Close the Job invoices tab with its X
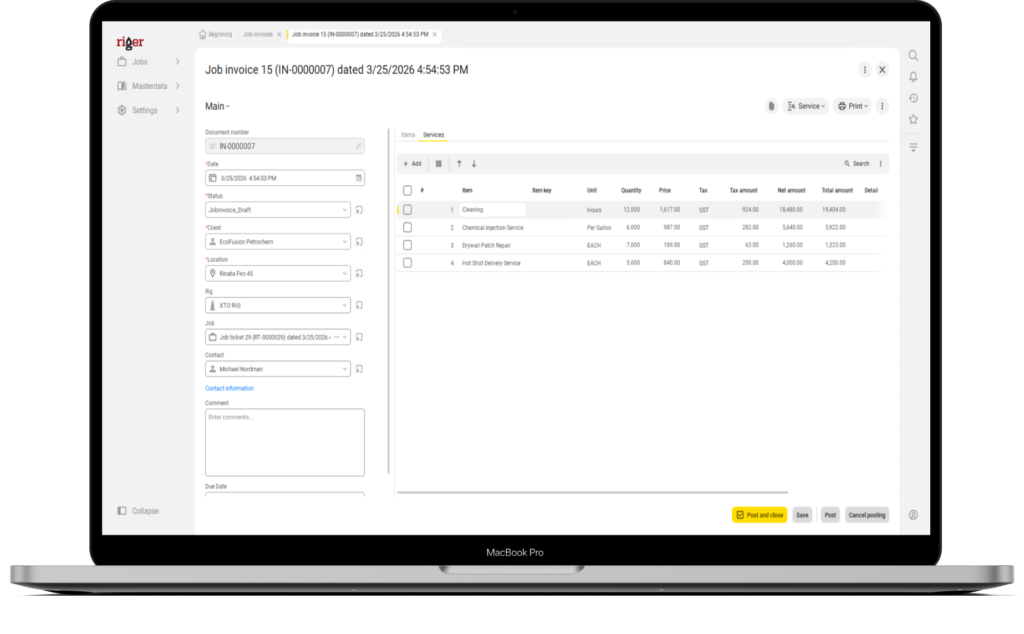Image resolution: width=1024 pixels, height=634 pixels. pos(279,35)
